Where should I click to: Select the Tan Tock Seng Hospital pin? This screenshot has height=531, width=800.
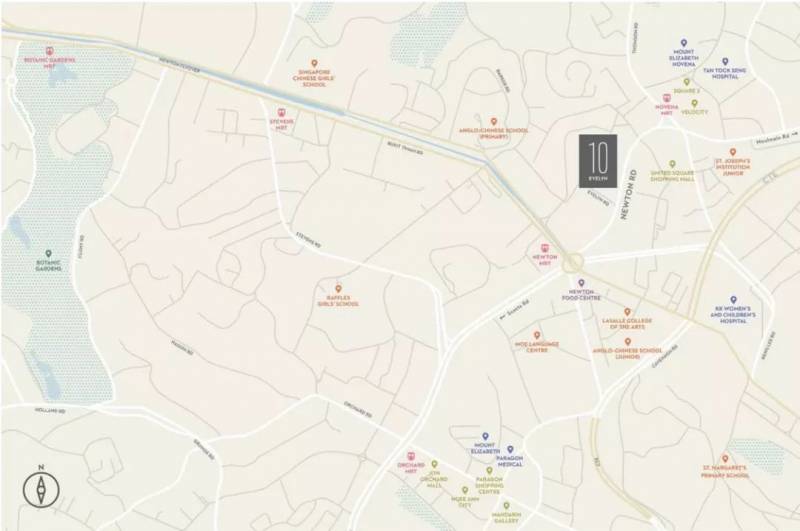point(724,62)
